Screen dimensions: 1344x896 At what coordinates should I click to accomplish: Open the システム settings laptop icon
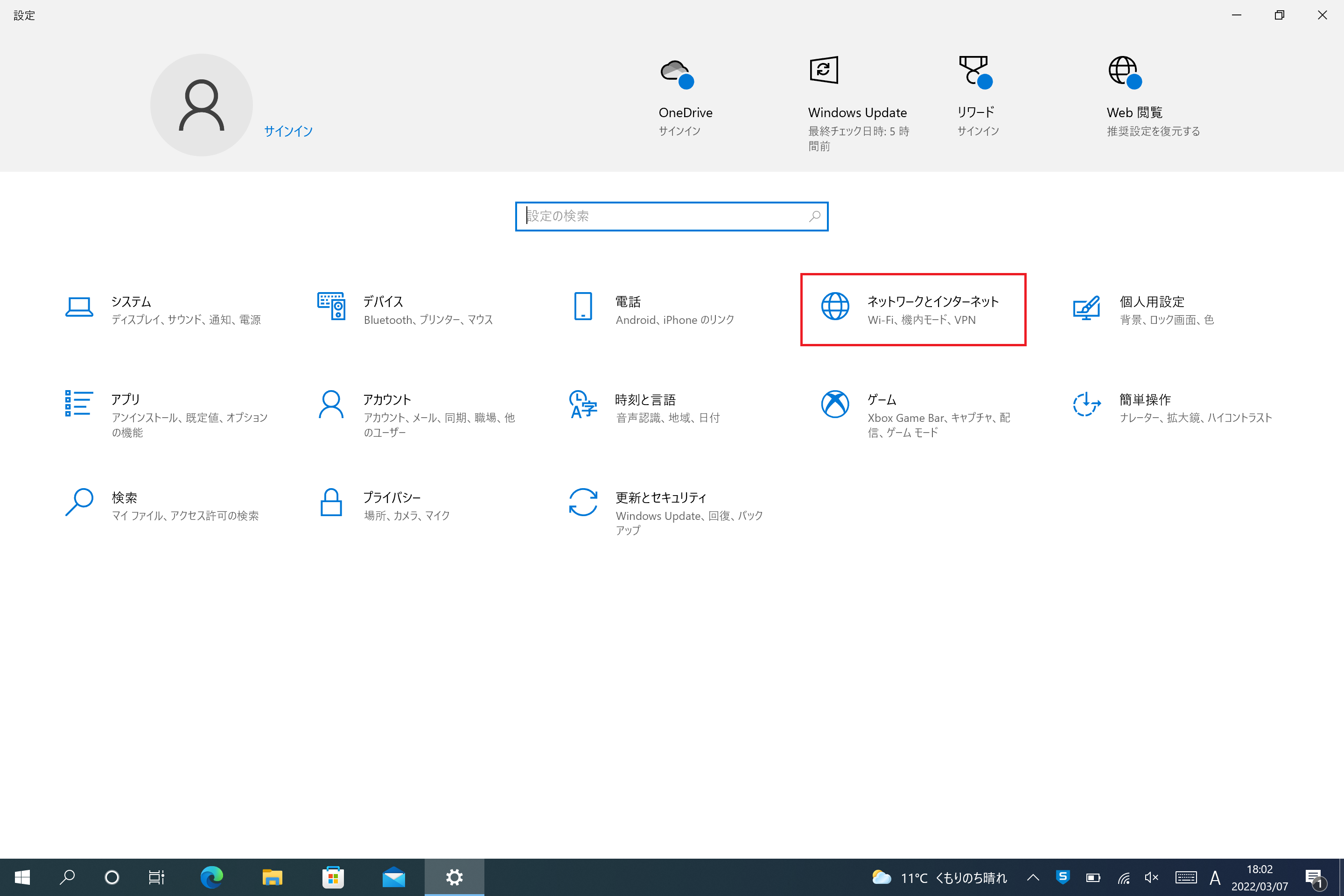(79, 307)
